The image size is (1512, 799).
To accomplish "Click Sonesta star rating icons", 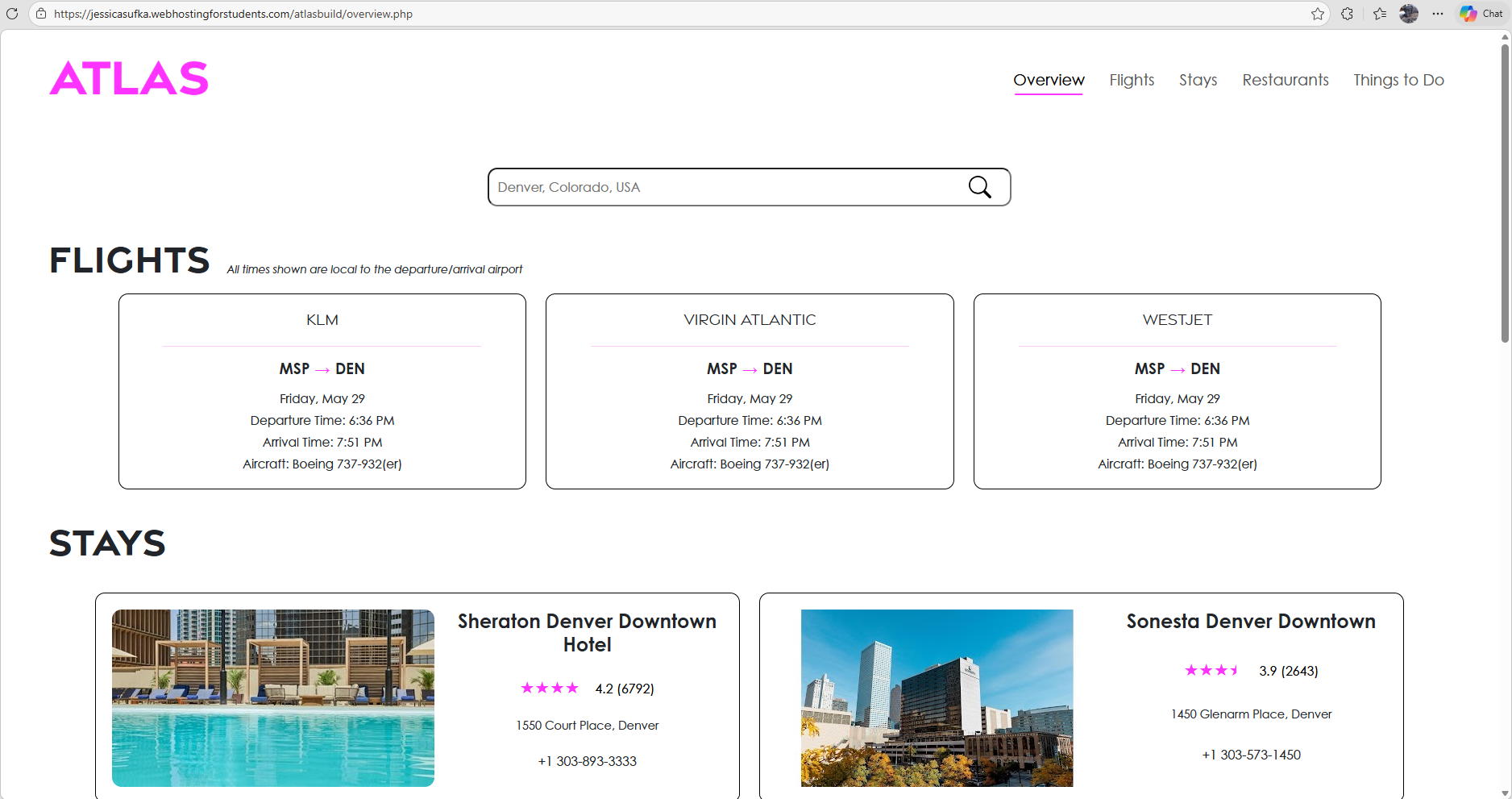I will point(1212,670).
